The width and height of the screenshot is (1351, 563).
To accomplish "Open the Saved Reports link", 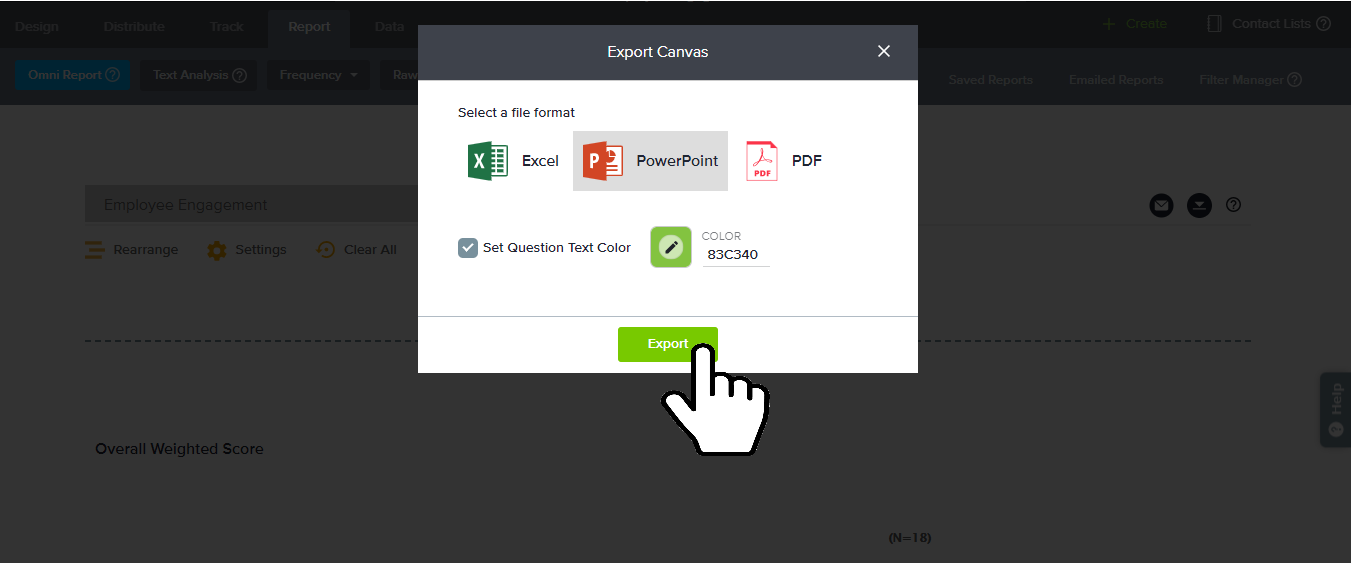I will click(x=990, y=80).
